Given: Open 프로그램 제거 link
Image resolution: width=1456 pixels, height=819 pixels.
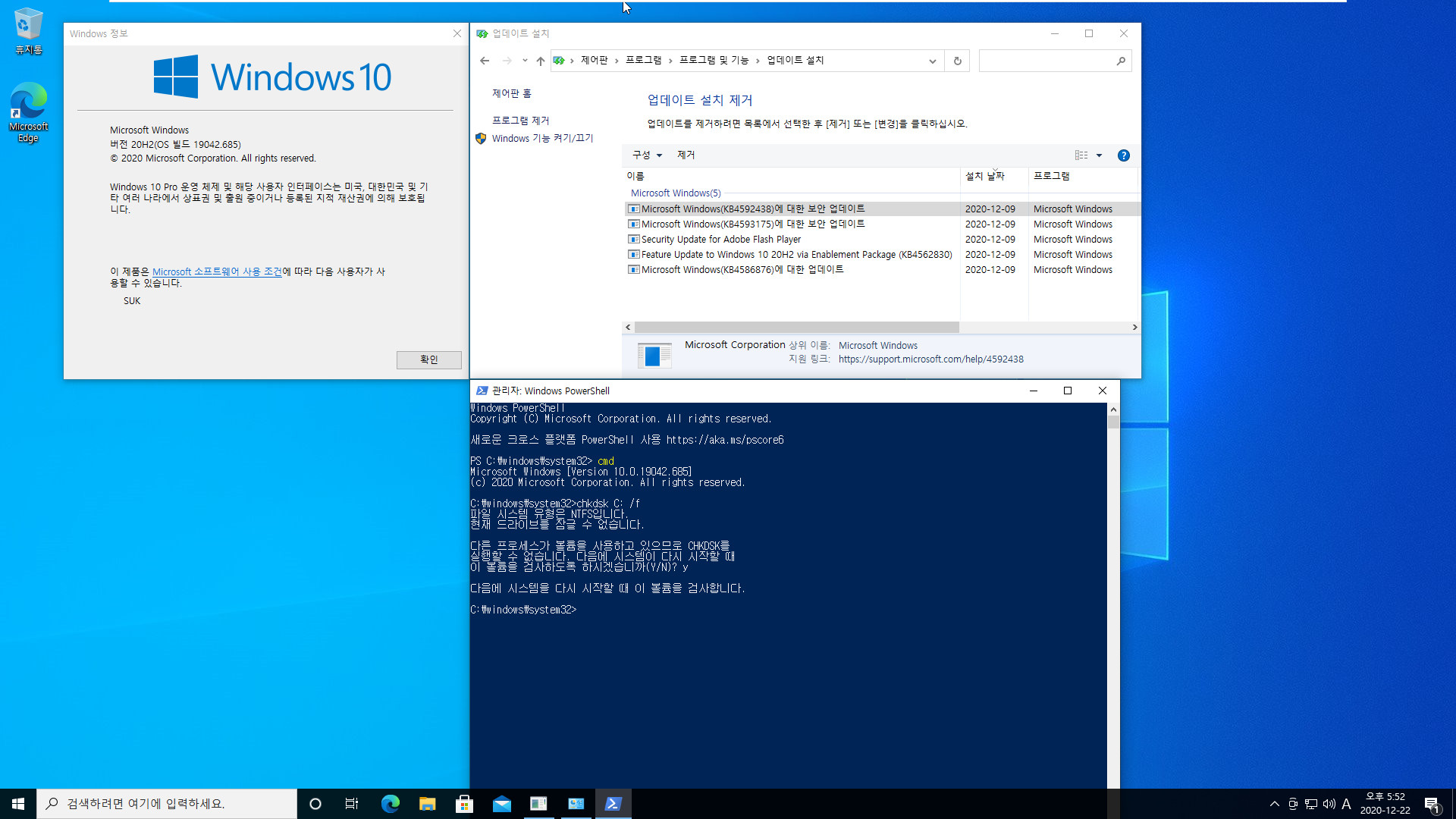Looking at the screenshot, I should [520, 121].
